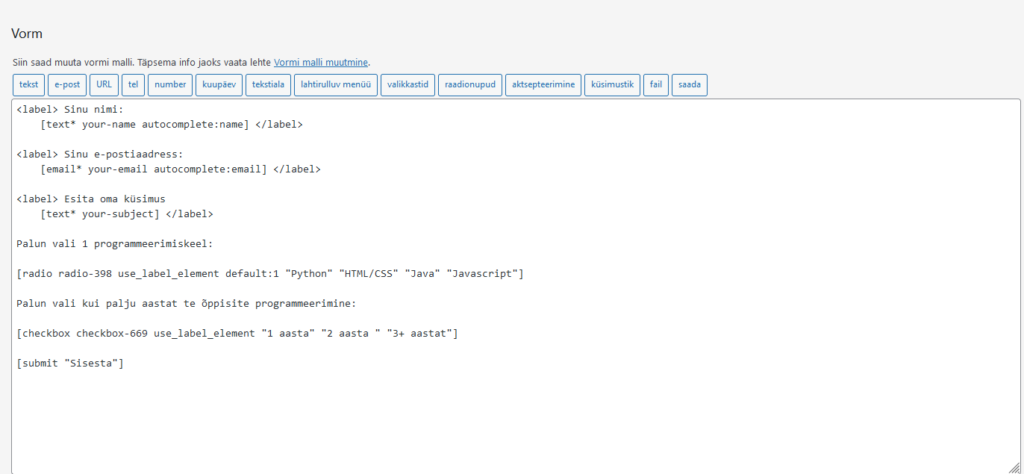Place cursor on the submit "Sisesta" line
Viewport: 1024px width, 474px height.
(70, 362)
